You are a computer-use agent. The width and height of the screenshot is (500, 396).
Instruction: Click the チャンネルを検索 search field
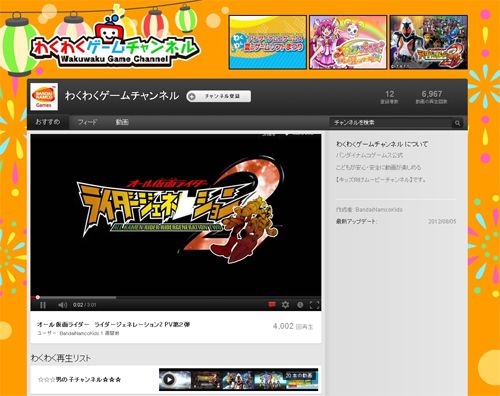pyautogui.click(x=391, y=123)
